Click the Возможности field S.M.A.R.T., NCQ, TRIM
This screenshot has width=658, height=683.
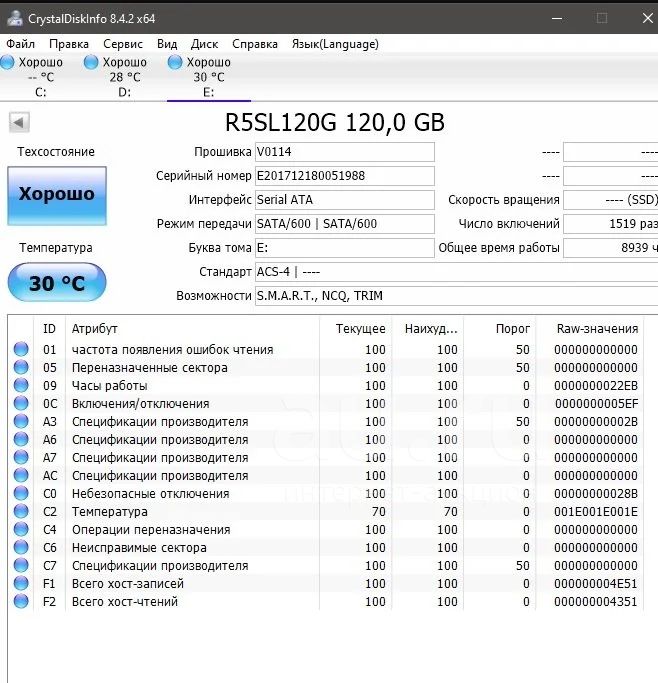pos(456,296)
